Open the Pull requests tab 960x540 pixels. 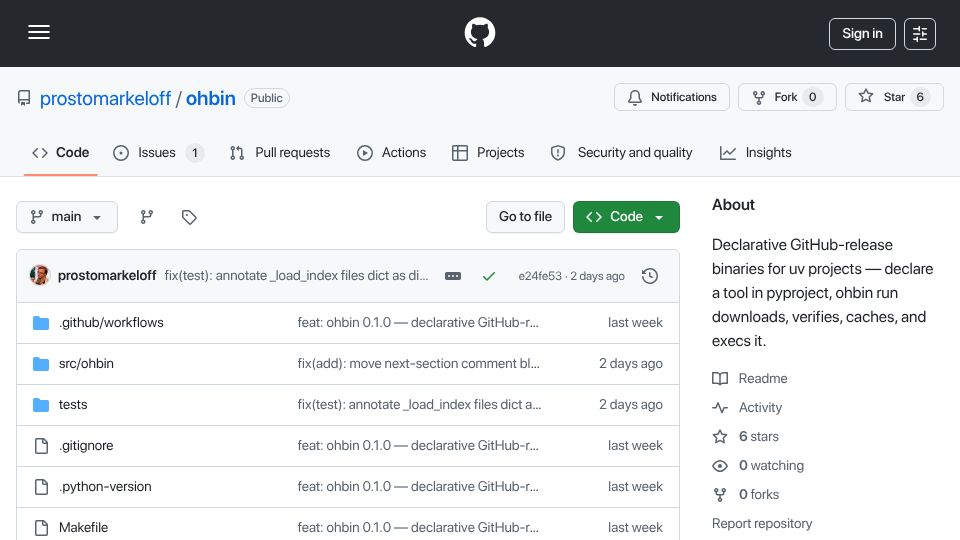280,152
